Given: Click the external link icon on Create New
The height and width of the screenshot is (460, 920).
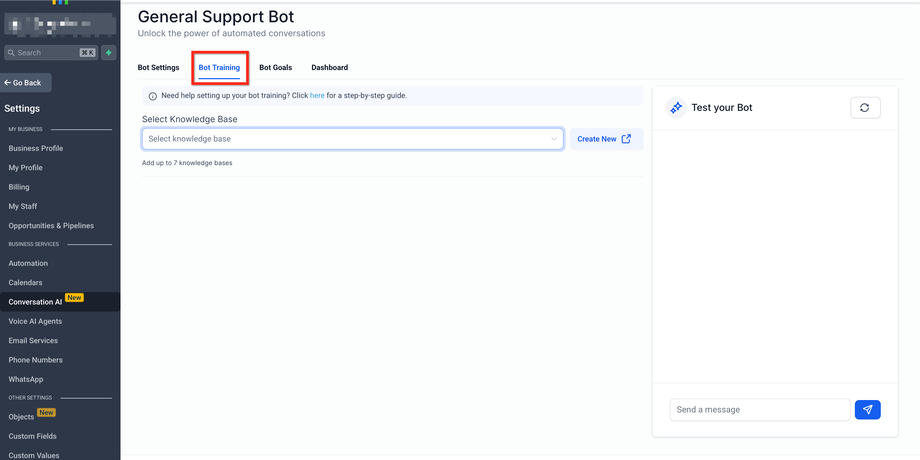Looking at the screenshot, I should coord(626,139).
